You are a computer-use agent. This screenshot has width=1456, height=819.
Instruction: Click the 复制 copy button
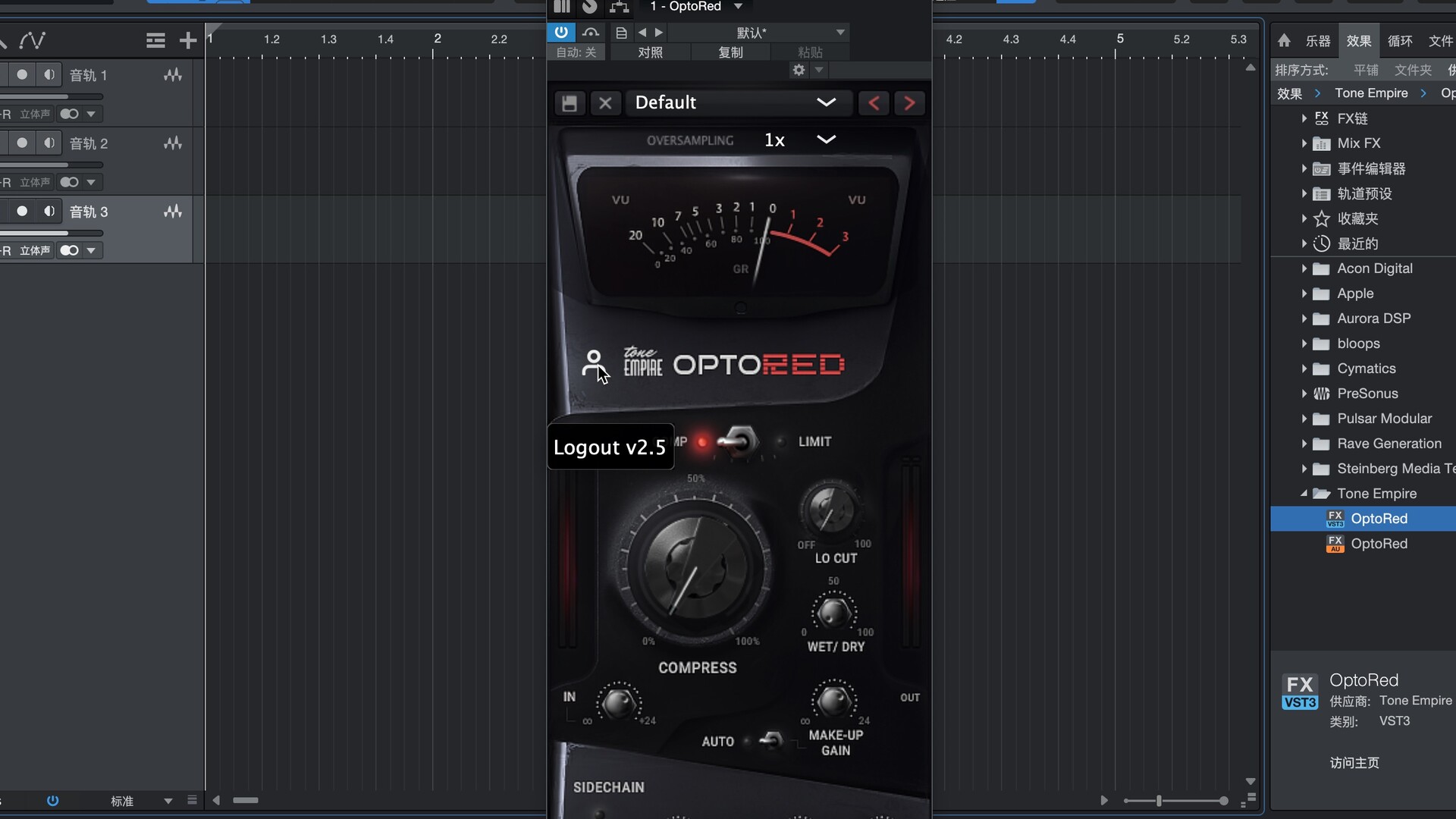730,52
